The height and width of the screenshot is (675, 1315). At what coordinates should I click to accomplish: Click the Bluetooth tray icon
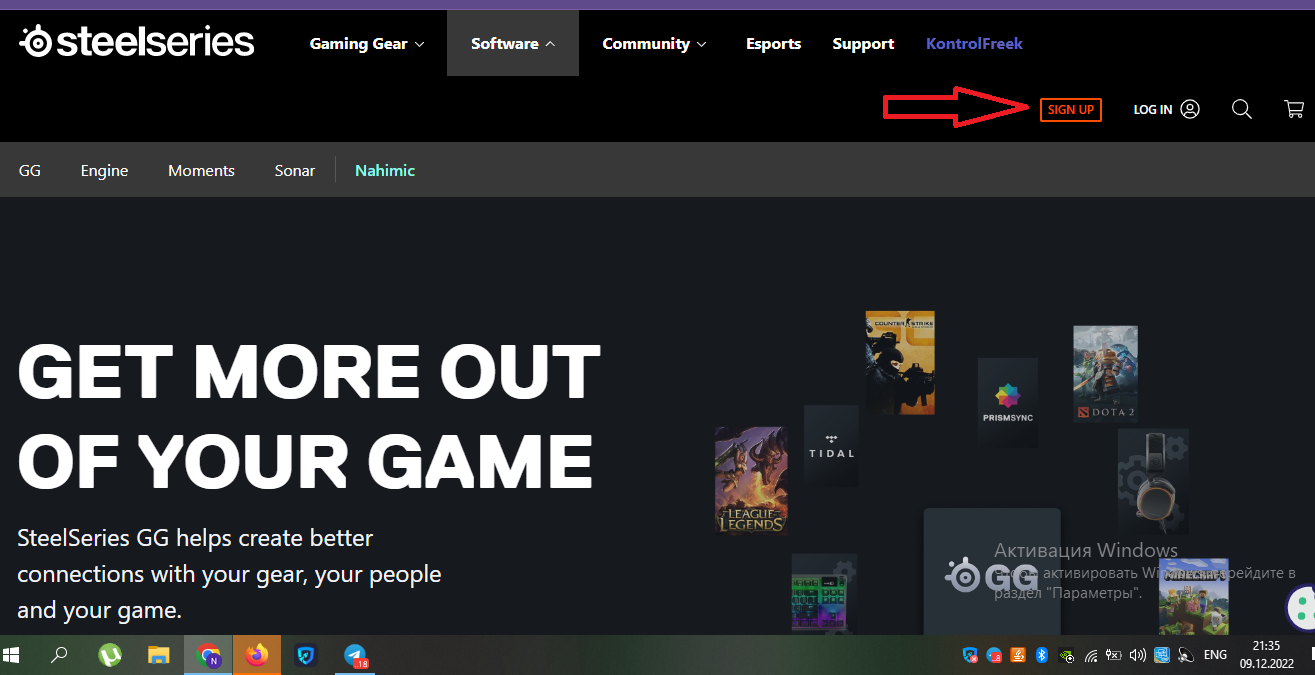pos(1041,656)
